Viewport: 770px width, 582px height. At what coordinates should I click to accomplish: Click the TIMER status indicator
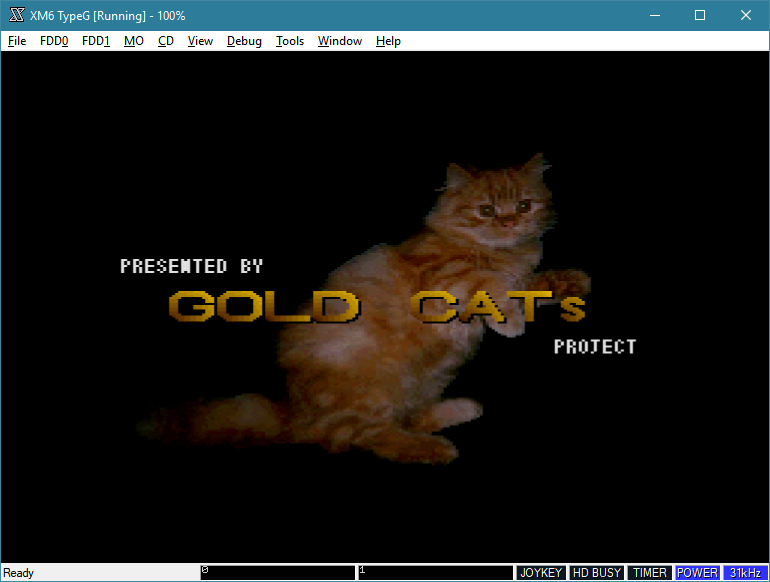click(x=650, y=573)
